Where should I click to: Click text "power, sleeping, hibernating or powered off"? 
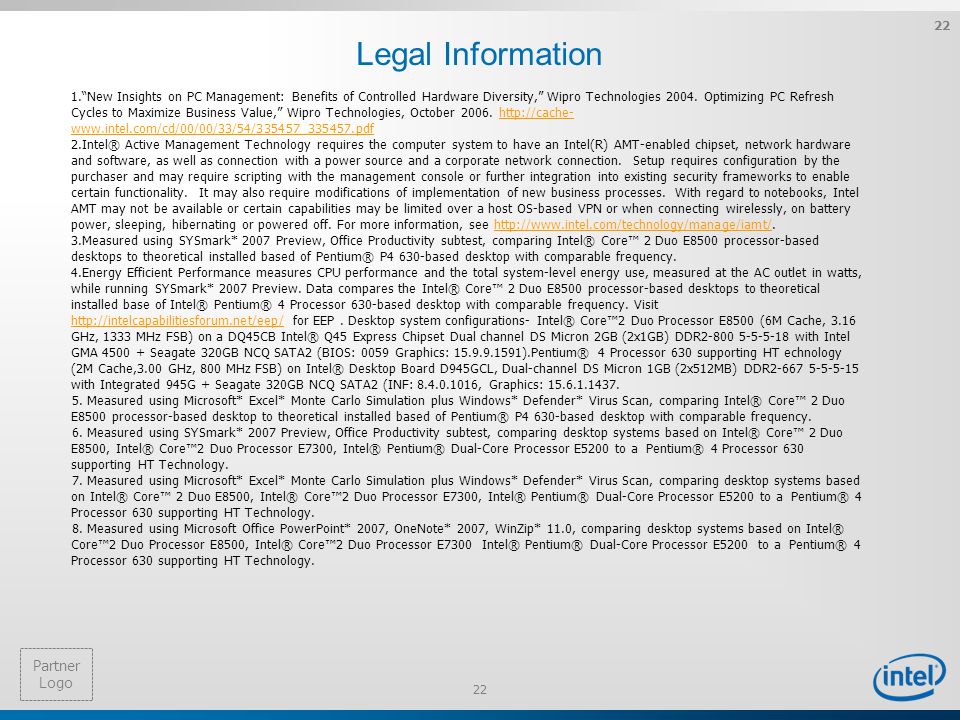click(x=201, y=225)
